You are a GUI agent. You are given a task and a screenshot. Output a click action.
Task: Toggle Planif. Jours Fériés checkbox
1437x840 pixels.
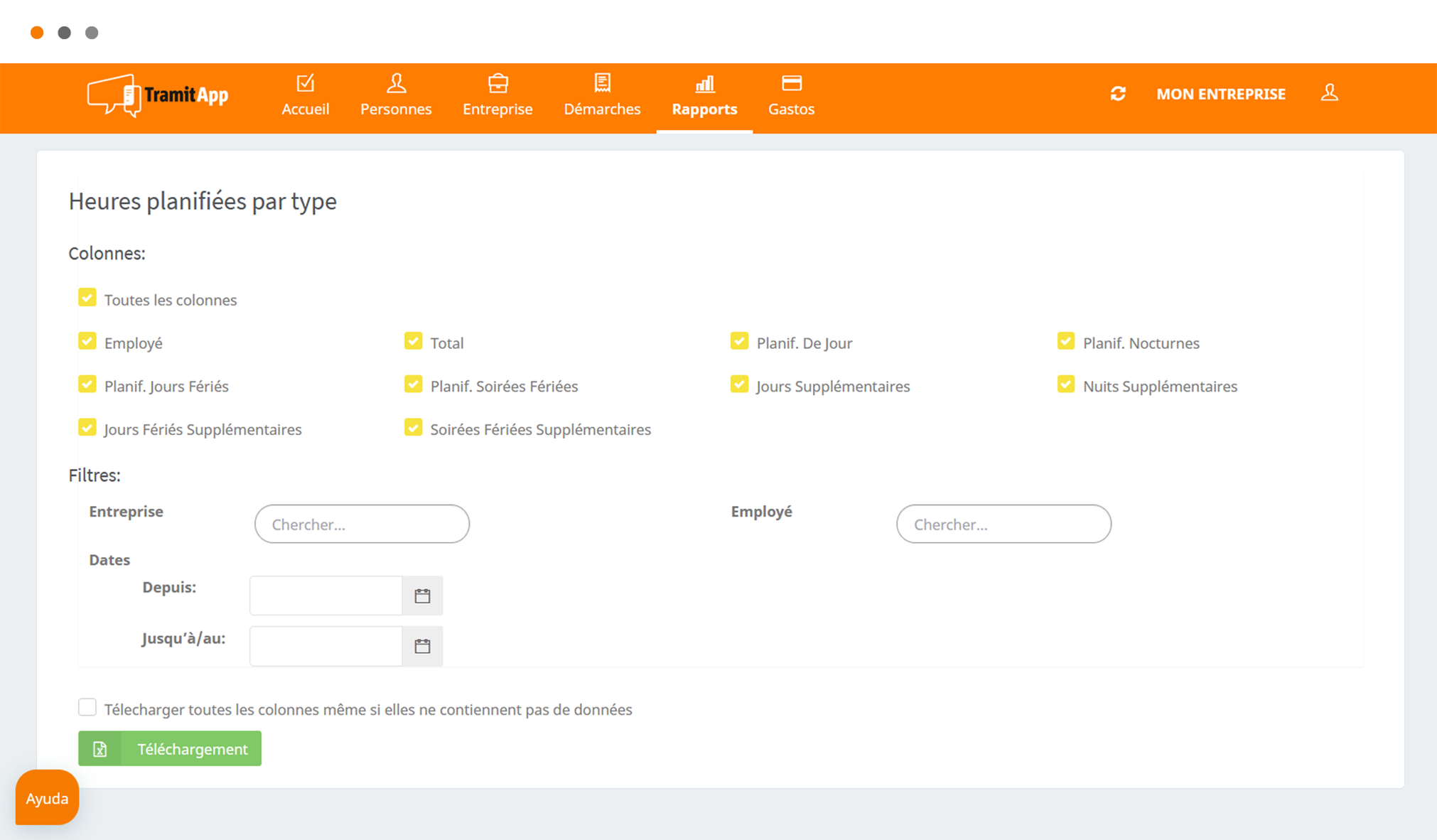(x=87, y=384)
